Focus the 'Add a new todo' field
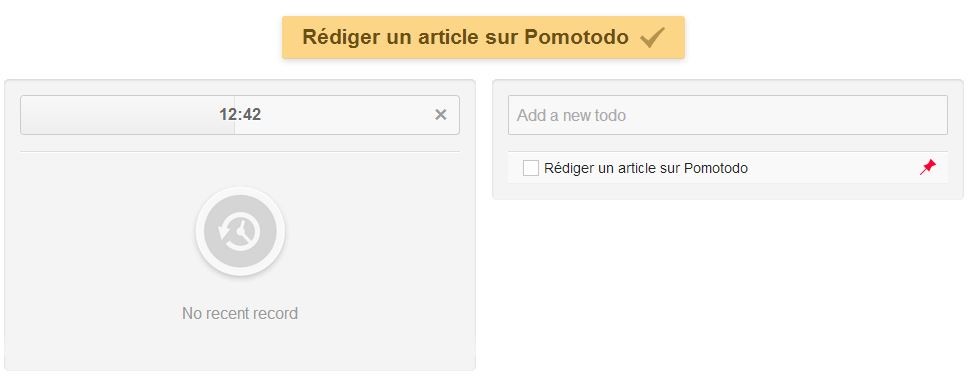972x381 pixels. tap(728, 115)
